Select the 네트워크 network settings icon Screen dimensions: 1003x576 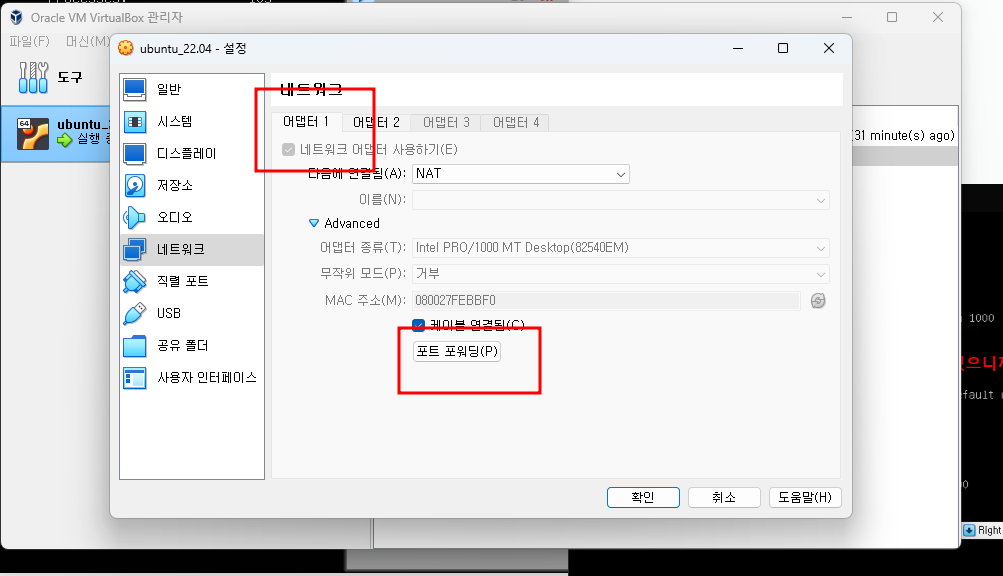point(134,250)
